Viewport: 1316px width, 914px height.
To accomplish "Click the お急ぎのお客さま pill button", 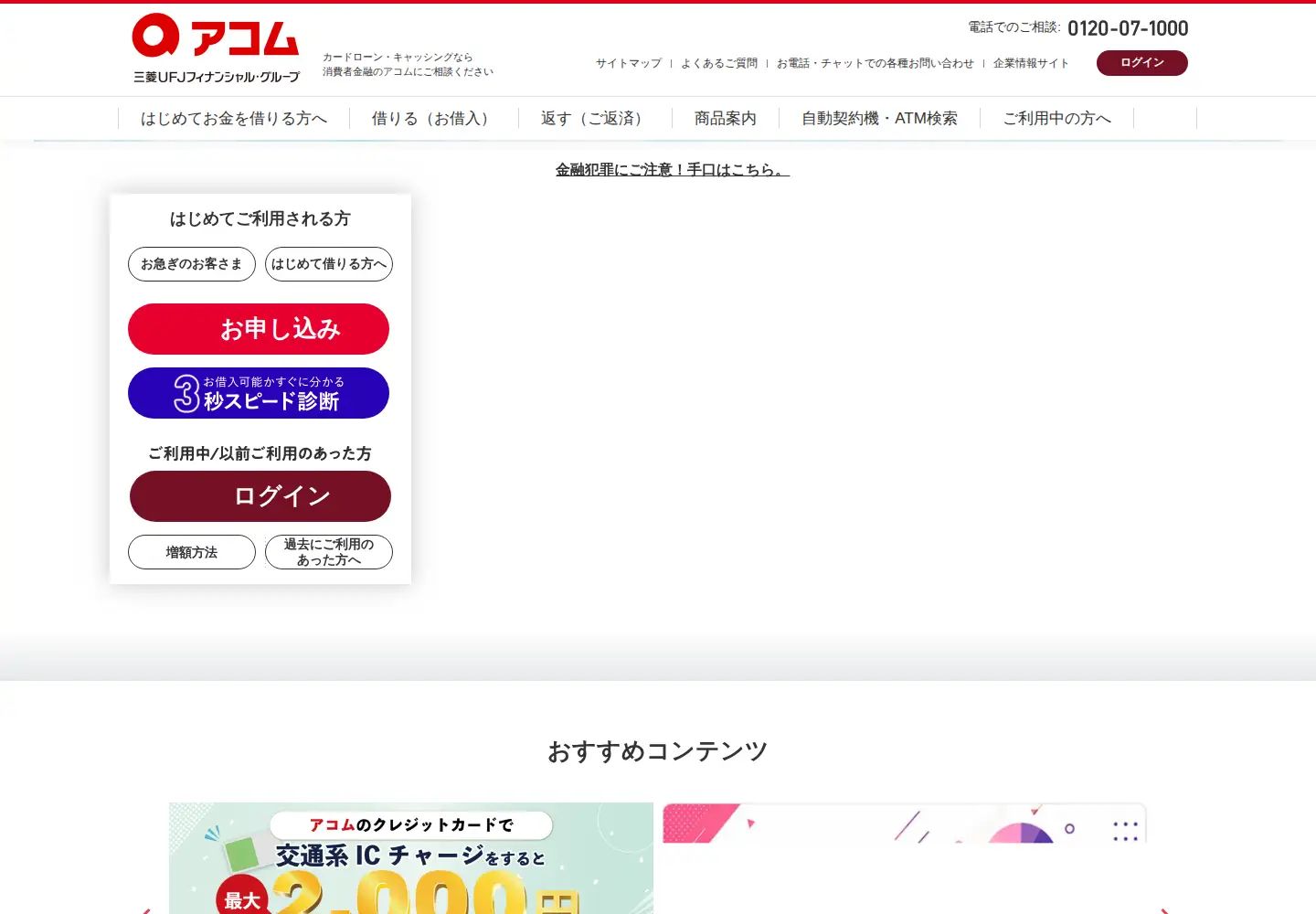I will 192,264.
